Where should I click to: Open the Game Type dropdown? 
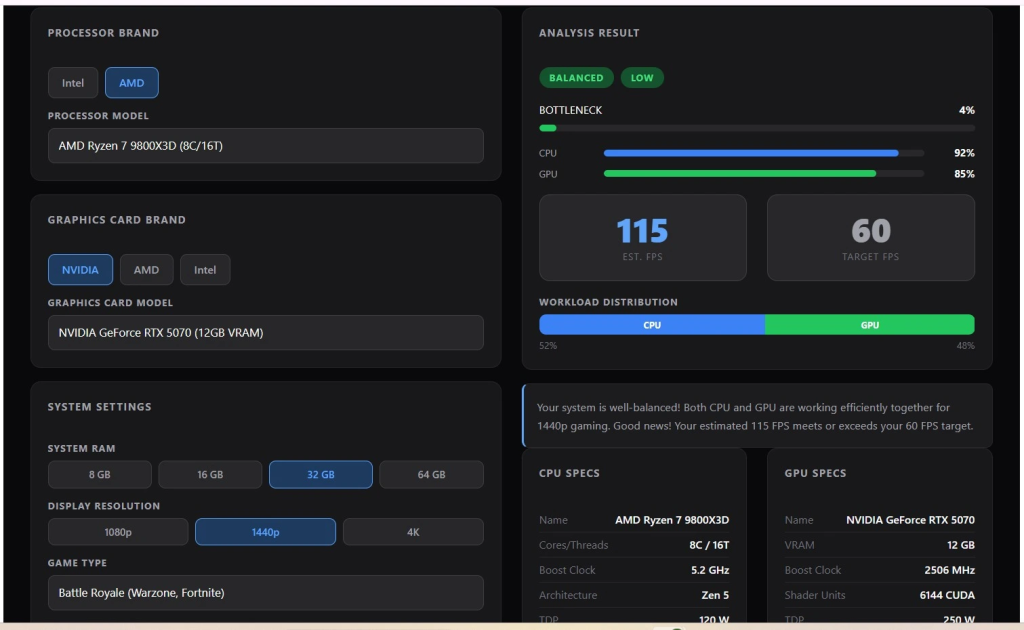tap(266, 593)
